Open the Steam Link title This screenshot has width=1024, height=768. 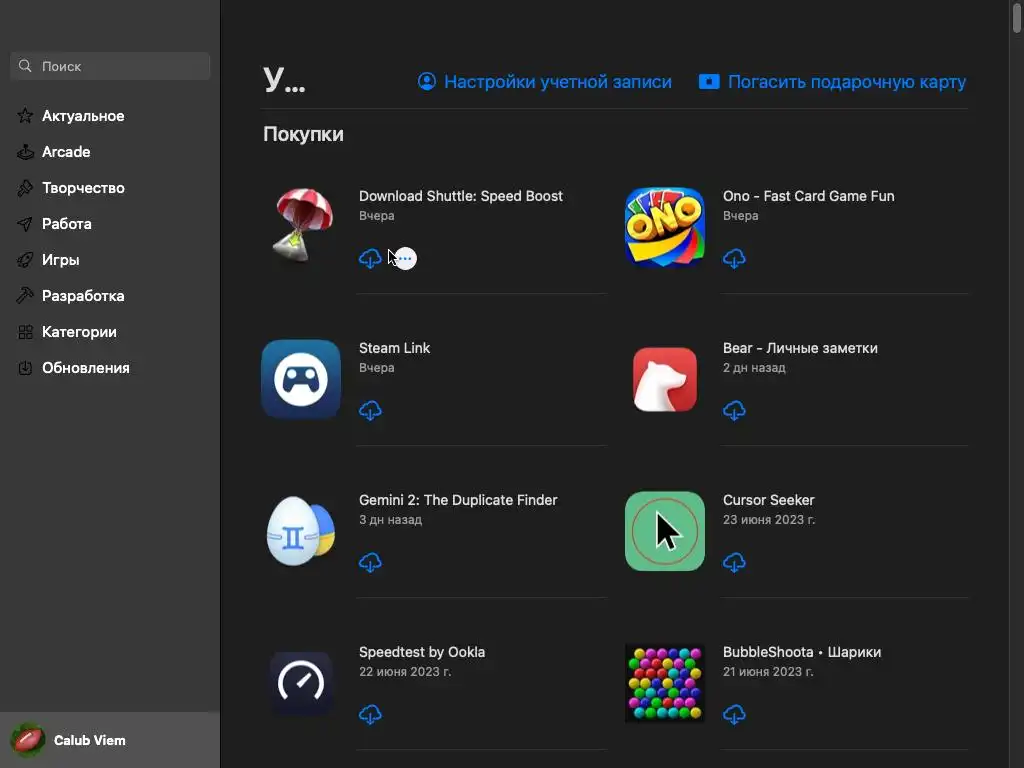pos(394,348)
